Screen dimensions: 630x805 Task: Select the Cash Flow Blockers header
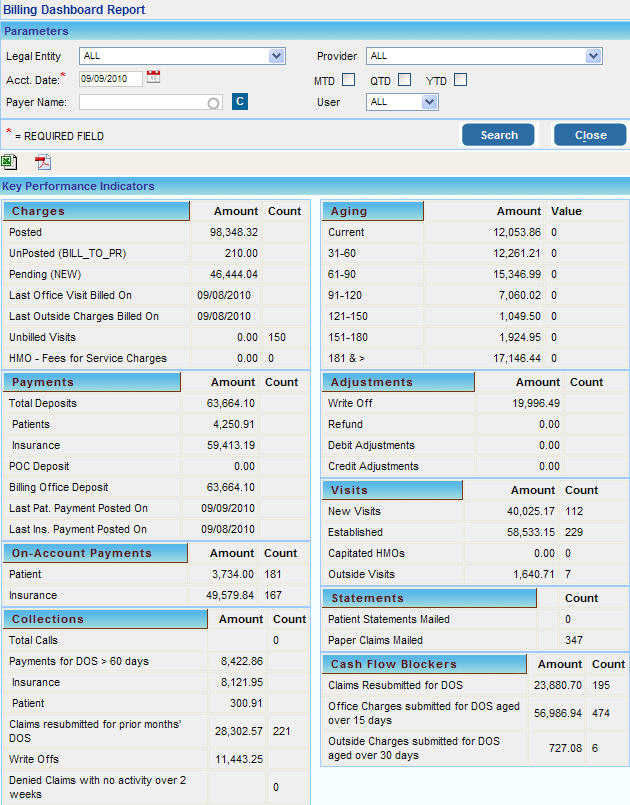pyautogui.click(x=424, y=664)
